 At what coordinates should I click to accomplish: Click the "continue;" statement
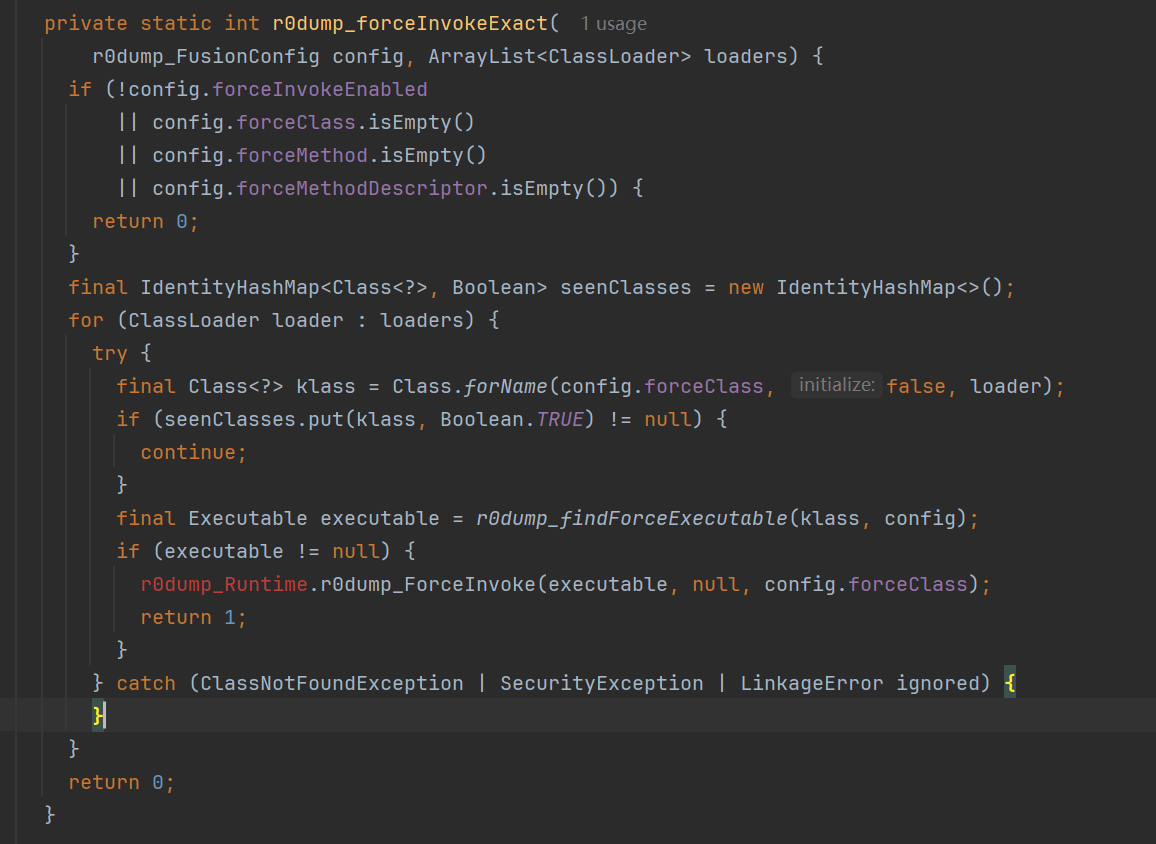[x=194, y=453]
